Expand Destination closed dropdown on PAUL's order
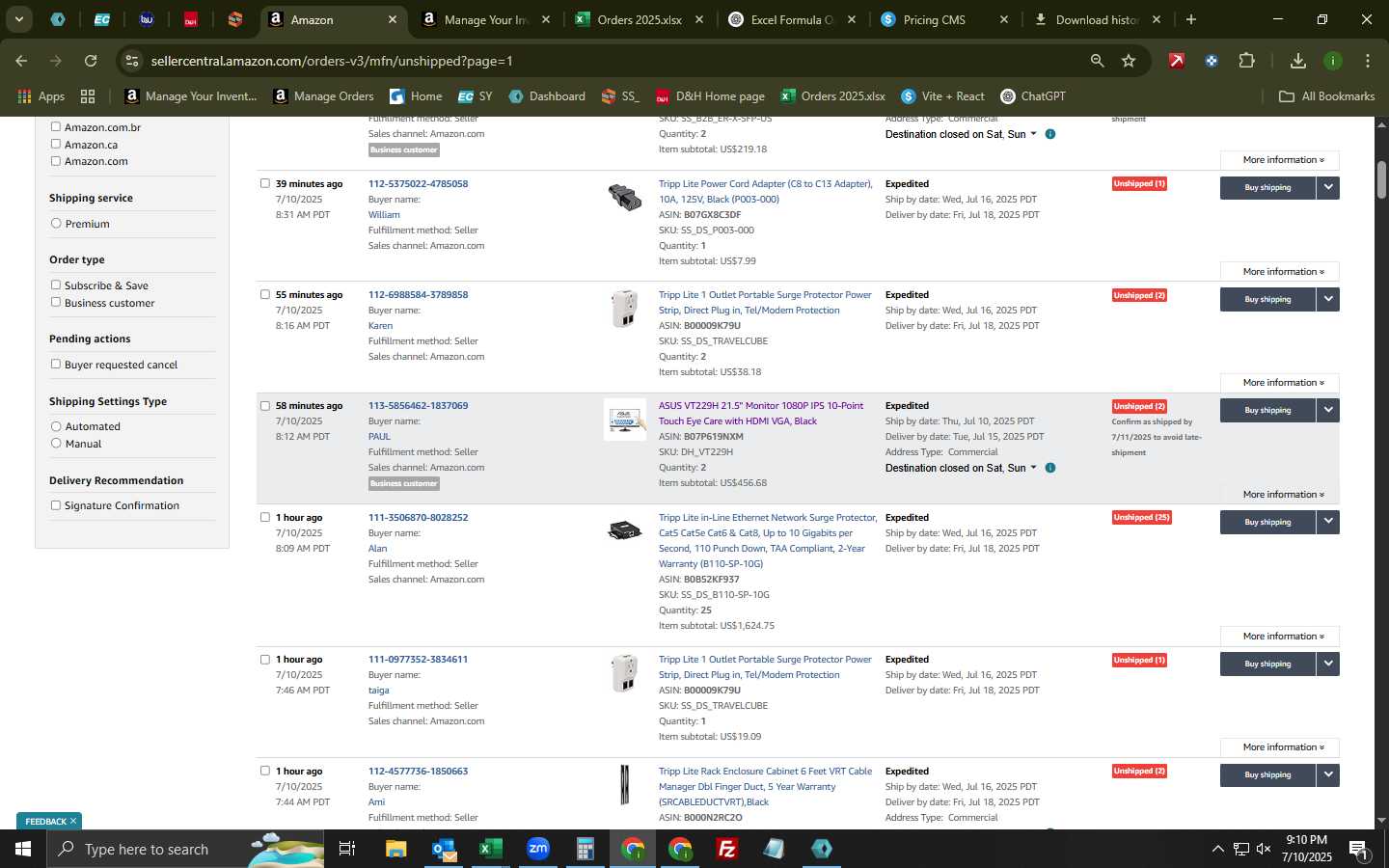This screenshot has height=868, width=1389. 961,468
